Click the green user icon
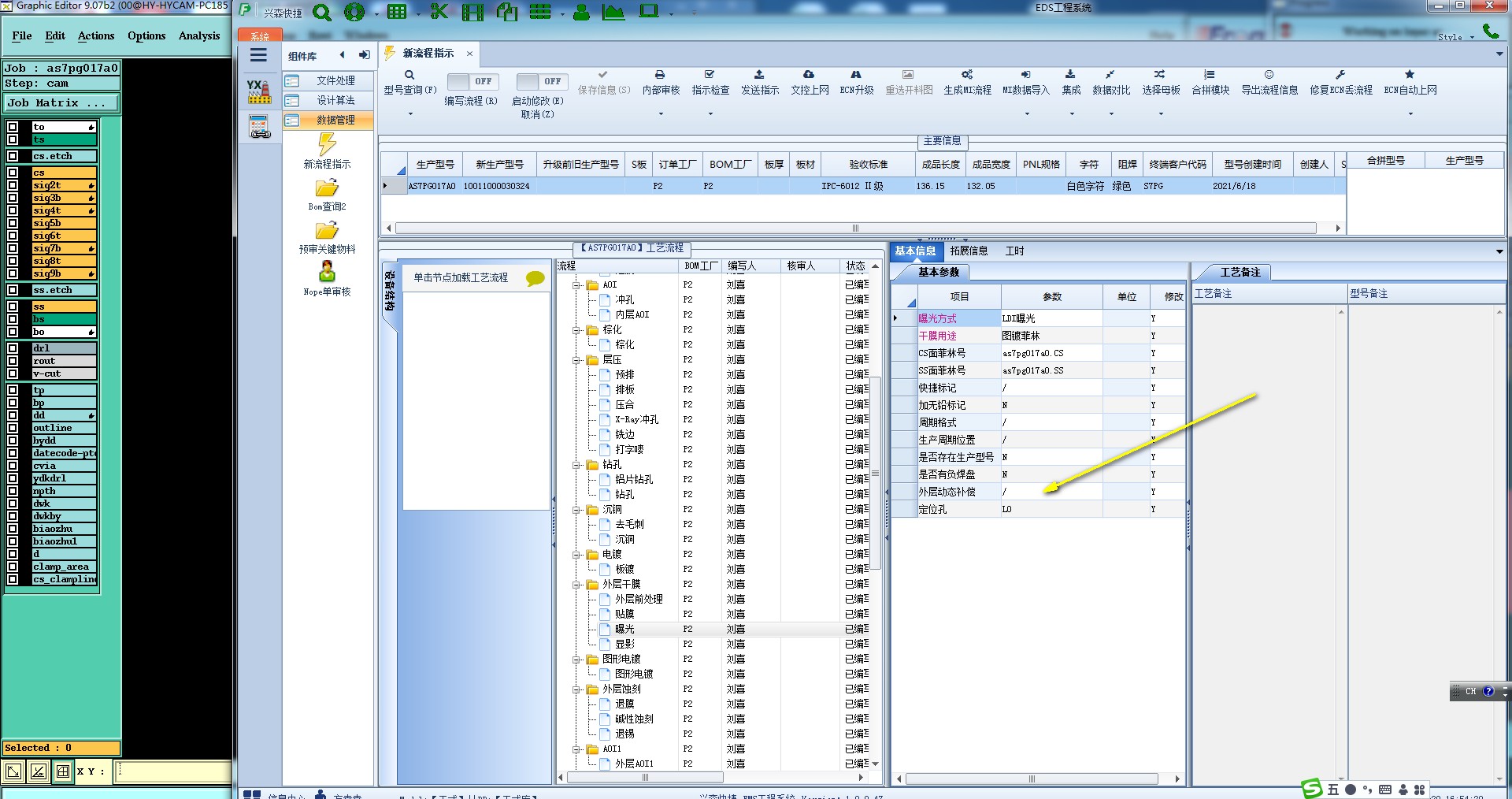Screen dimensions: 1512x799 coord(581,12)
